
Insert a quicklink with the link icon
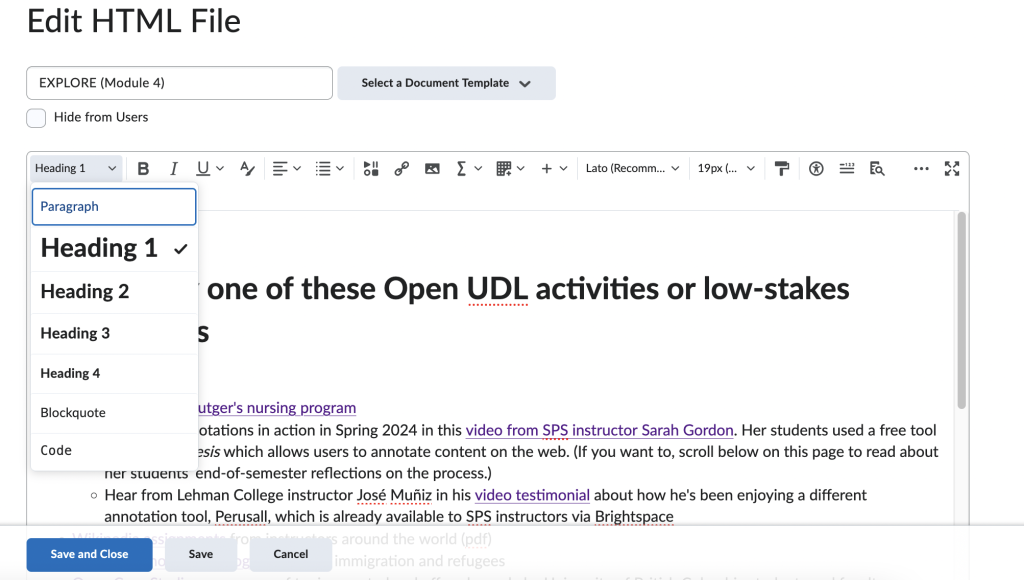(x=401, y=169)
